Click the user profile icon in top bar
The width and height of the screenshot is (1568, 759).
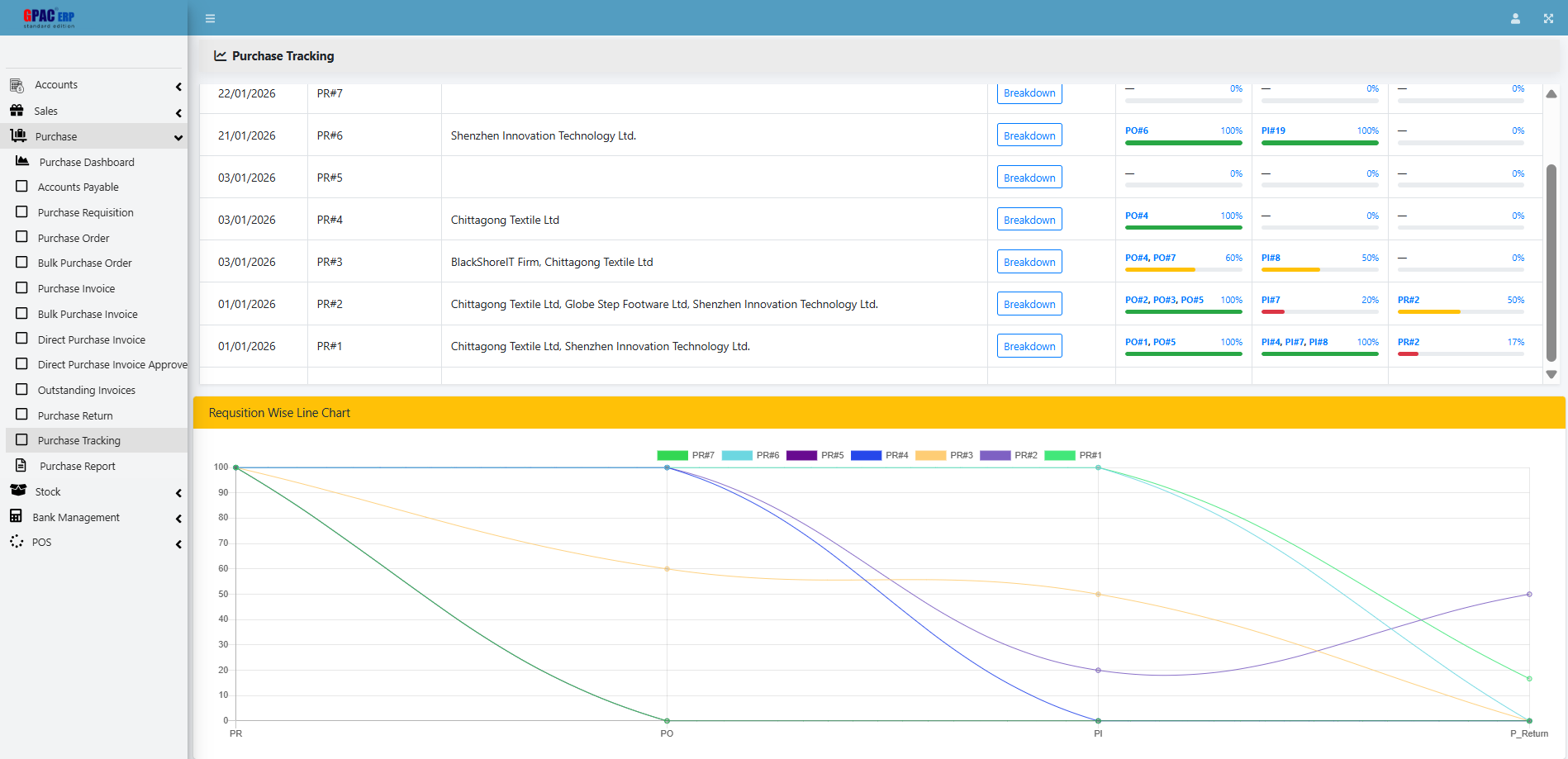pyautogui.click(x=1516, y=17)
